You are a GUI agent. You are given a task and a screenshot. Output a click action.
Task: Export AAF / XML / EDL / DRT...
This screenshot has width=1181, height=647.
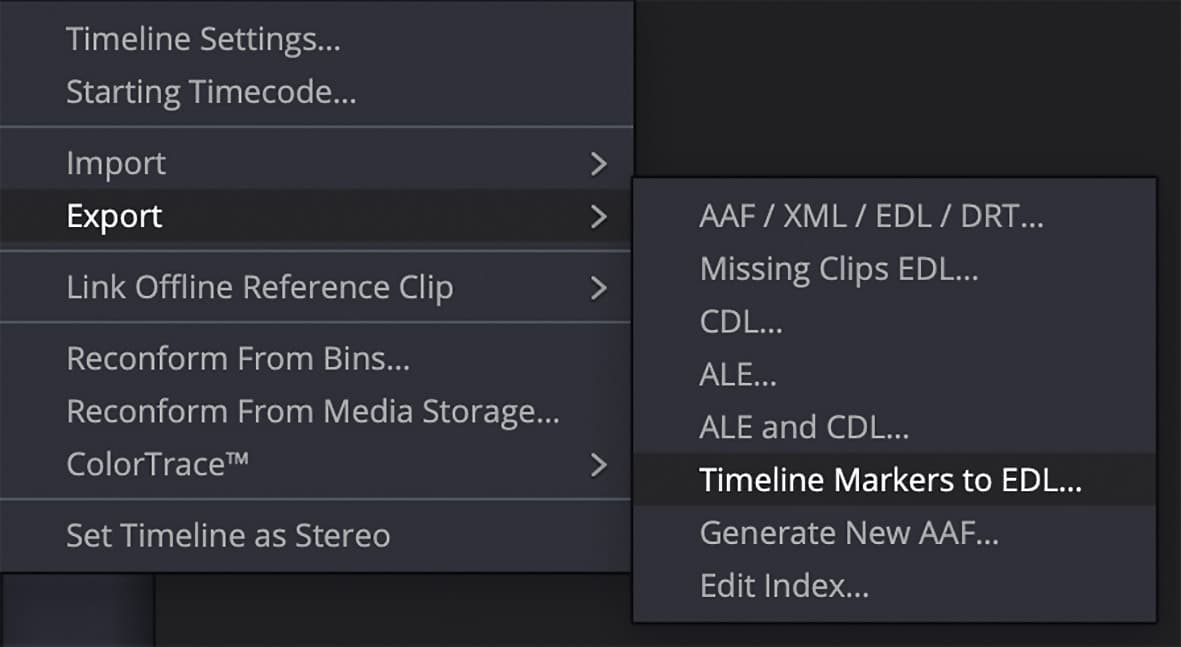click(871, 215)
